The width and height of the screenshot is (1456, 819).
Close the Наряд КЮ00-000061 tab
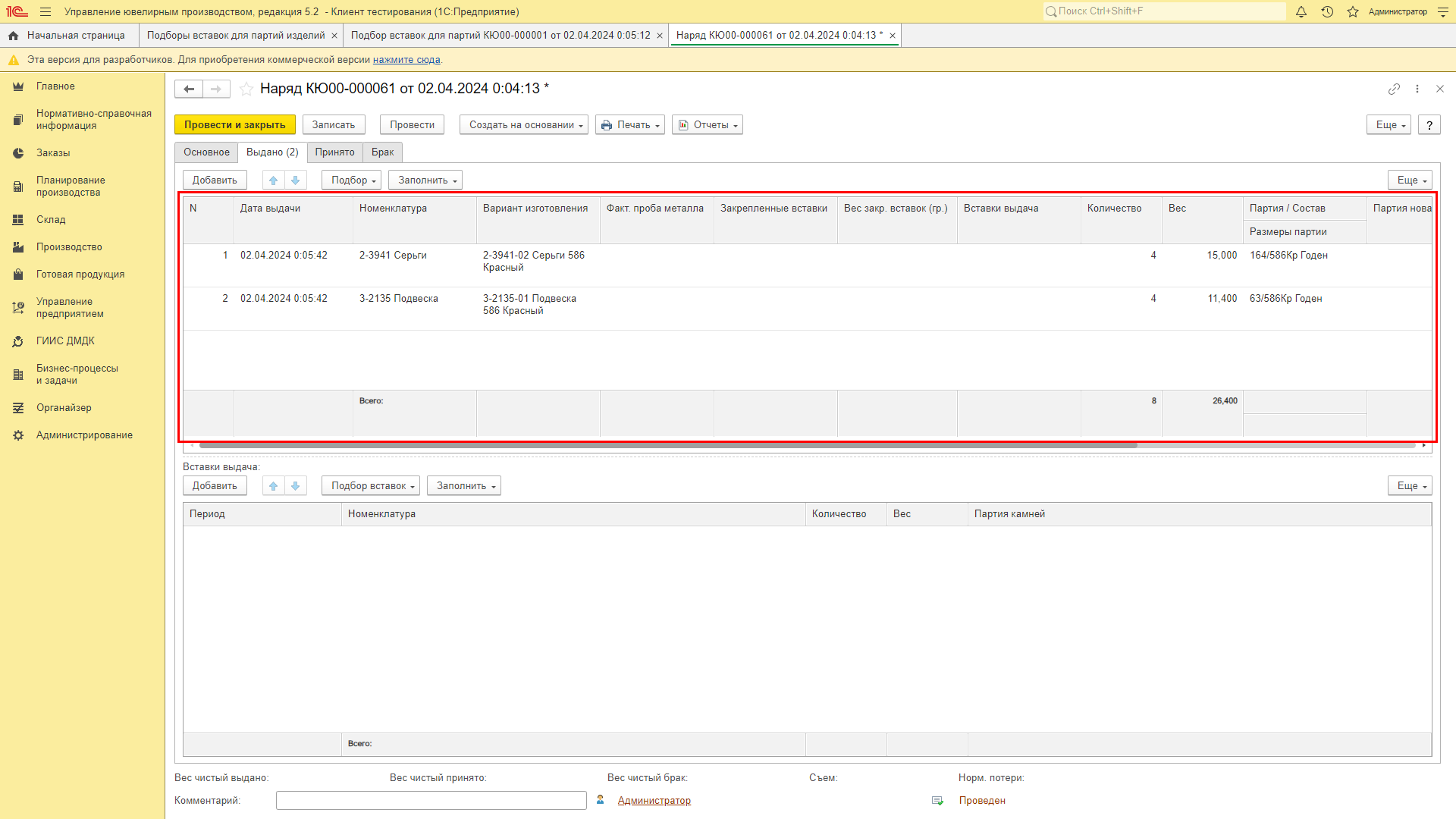[x=893, y=36]
